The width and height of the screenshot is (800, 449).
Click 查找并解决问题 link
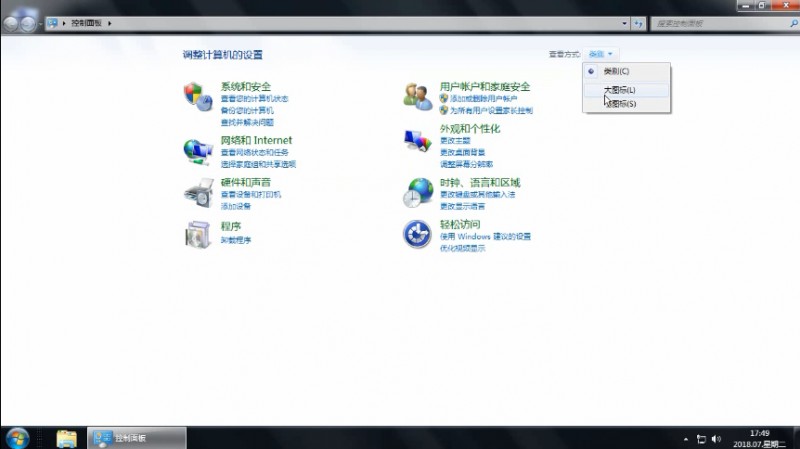point(247,122)
